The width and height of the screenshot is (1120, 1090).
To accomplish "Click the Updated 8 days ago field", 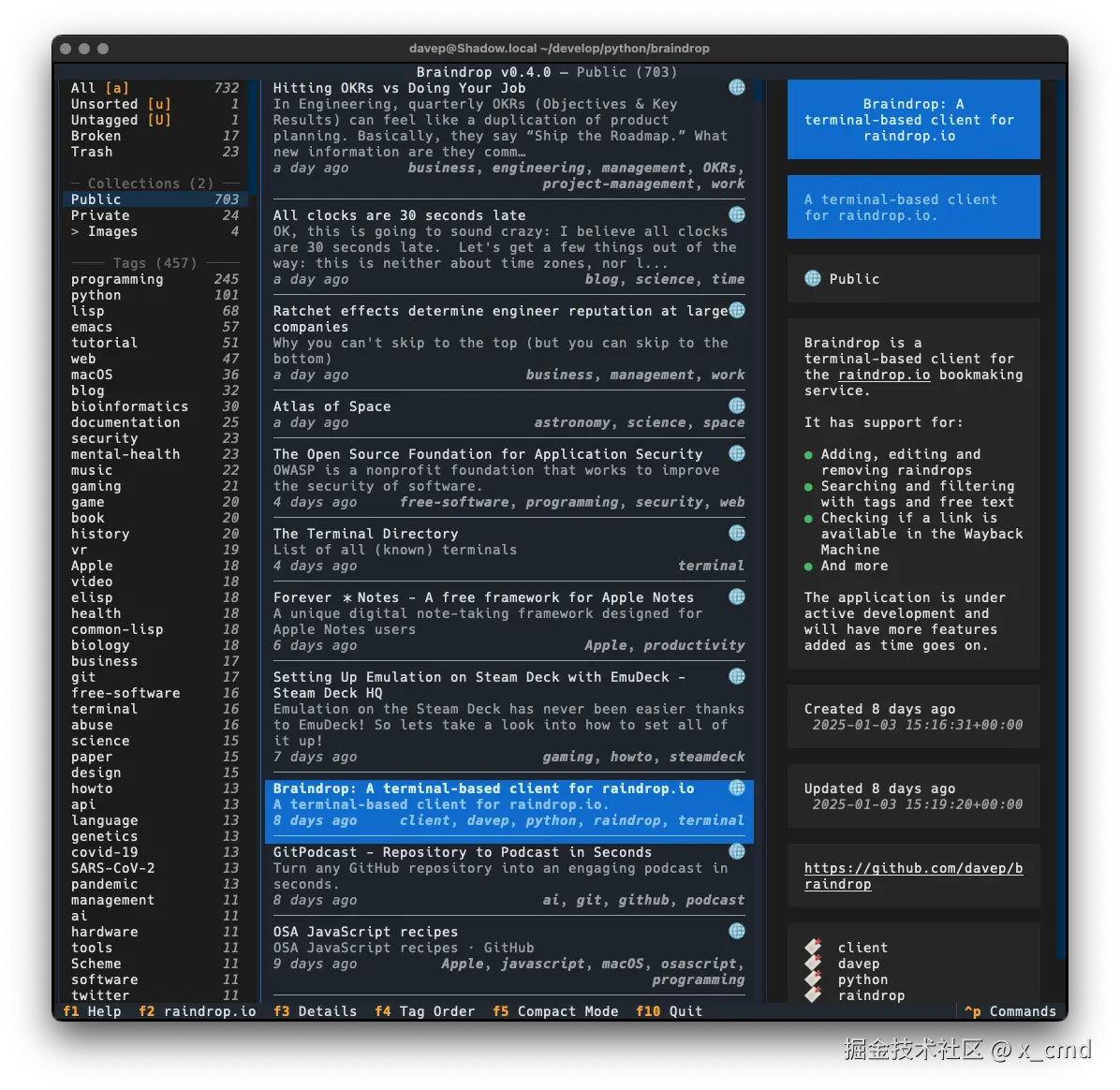I will point(914,796).
